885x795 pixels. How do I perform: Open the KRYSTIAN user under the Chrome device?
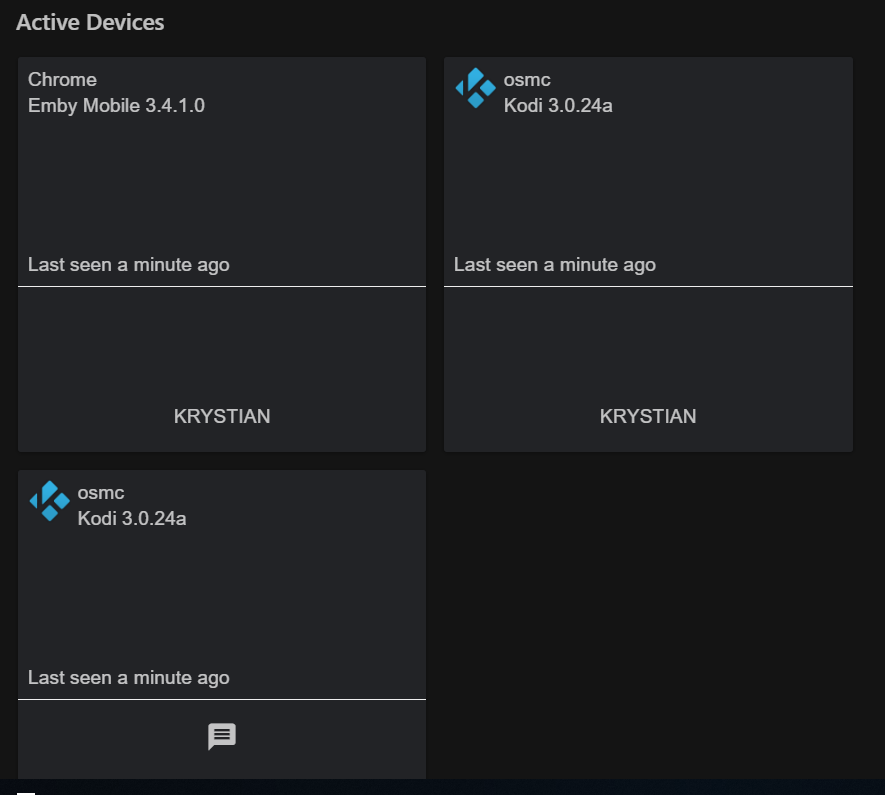pos(222,416)
